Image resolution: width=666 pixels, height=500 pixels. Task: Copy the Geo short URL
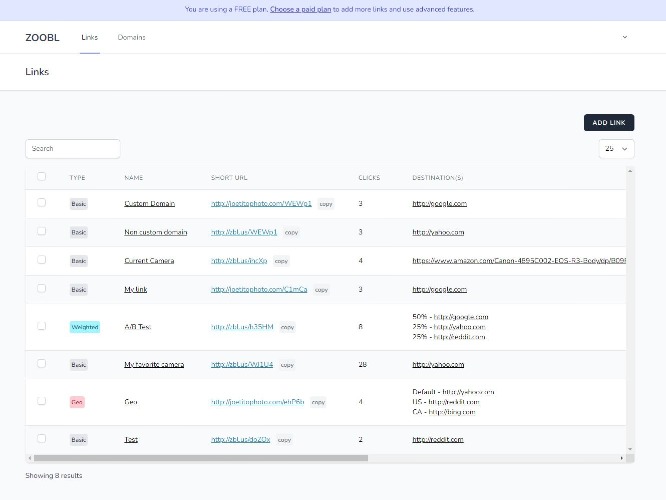[318, 402]
